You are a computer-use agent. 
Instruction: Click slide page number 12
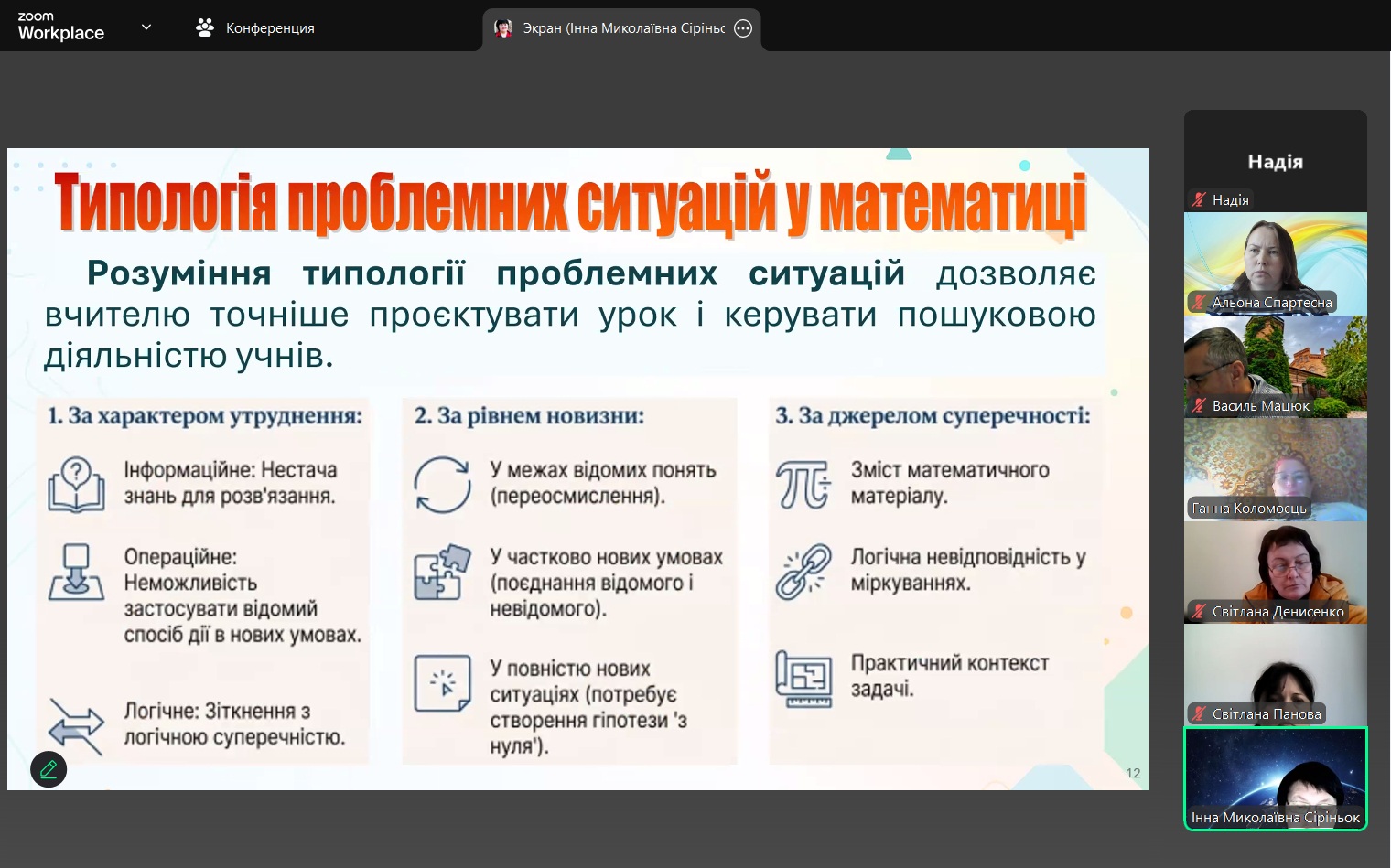tap(1133, 773)
